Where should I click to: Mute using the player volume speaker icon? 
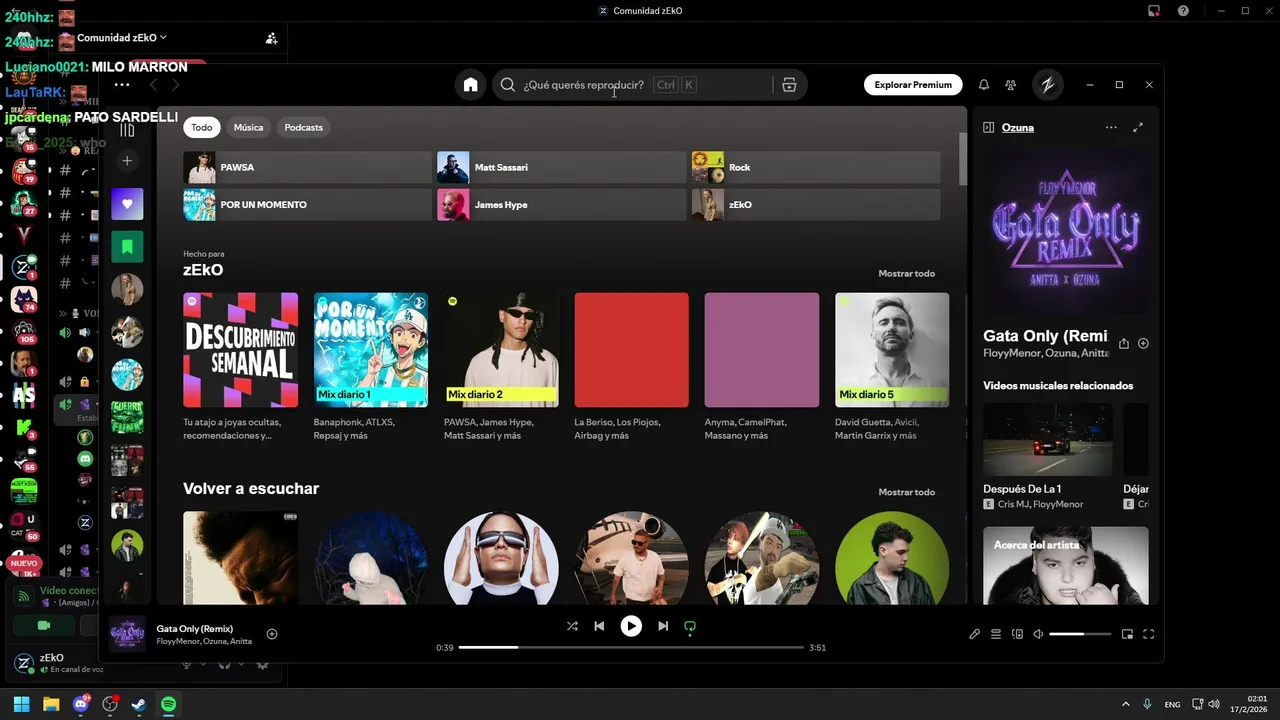pyautogui.click(x=1038, y=634)
